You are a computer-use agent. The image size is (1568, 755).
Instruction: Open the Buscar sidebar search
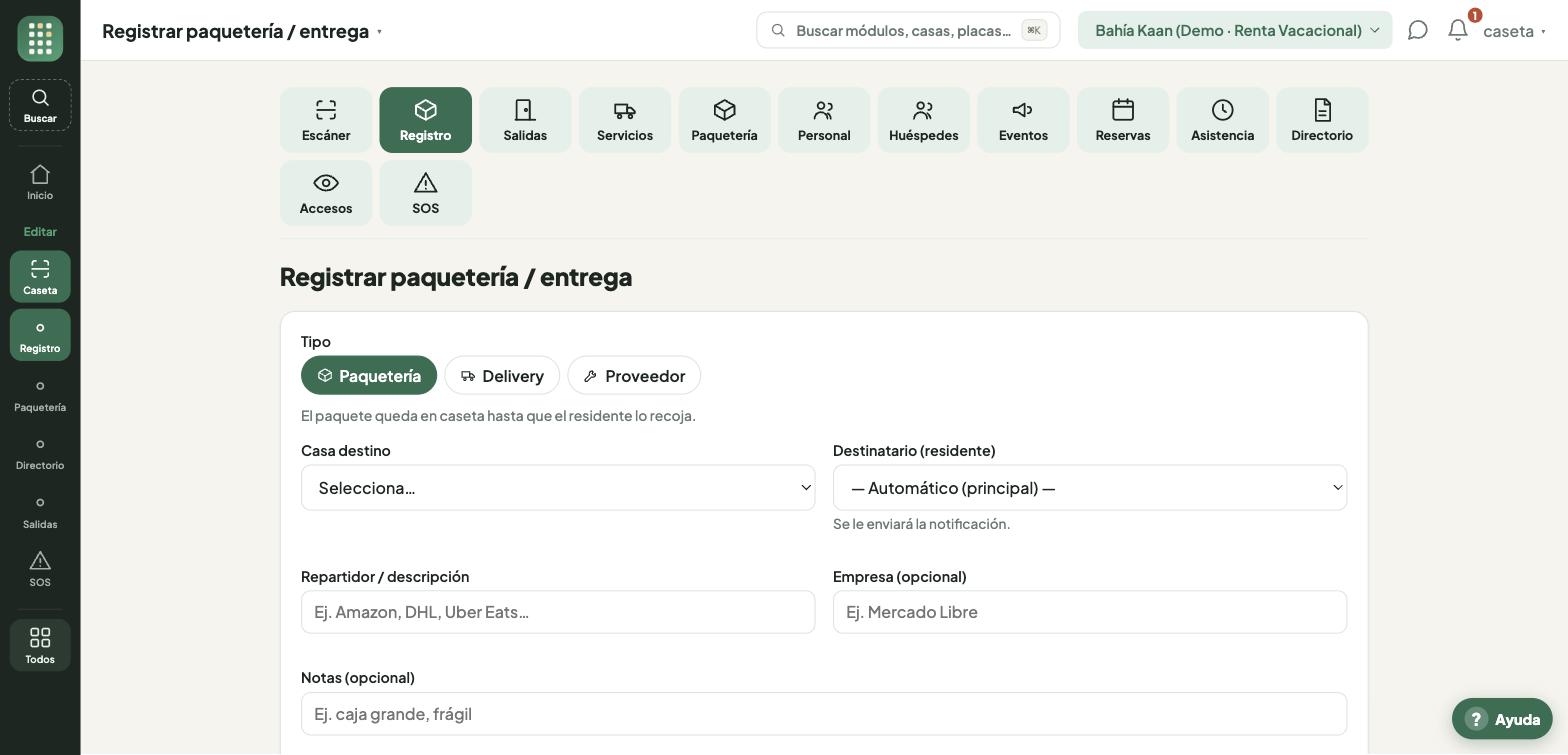[x=40, y=105]
